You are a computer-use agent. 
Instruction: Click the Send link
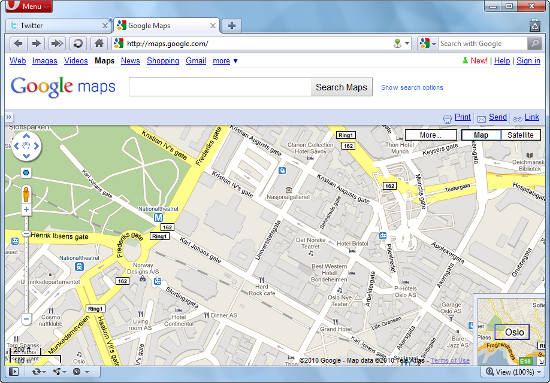point(497,117)
